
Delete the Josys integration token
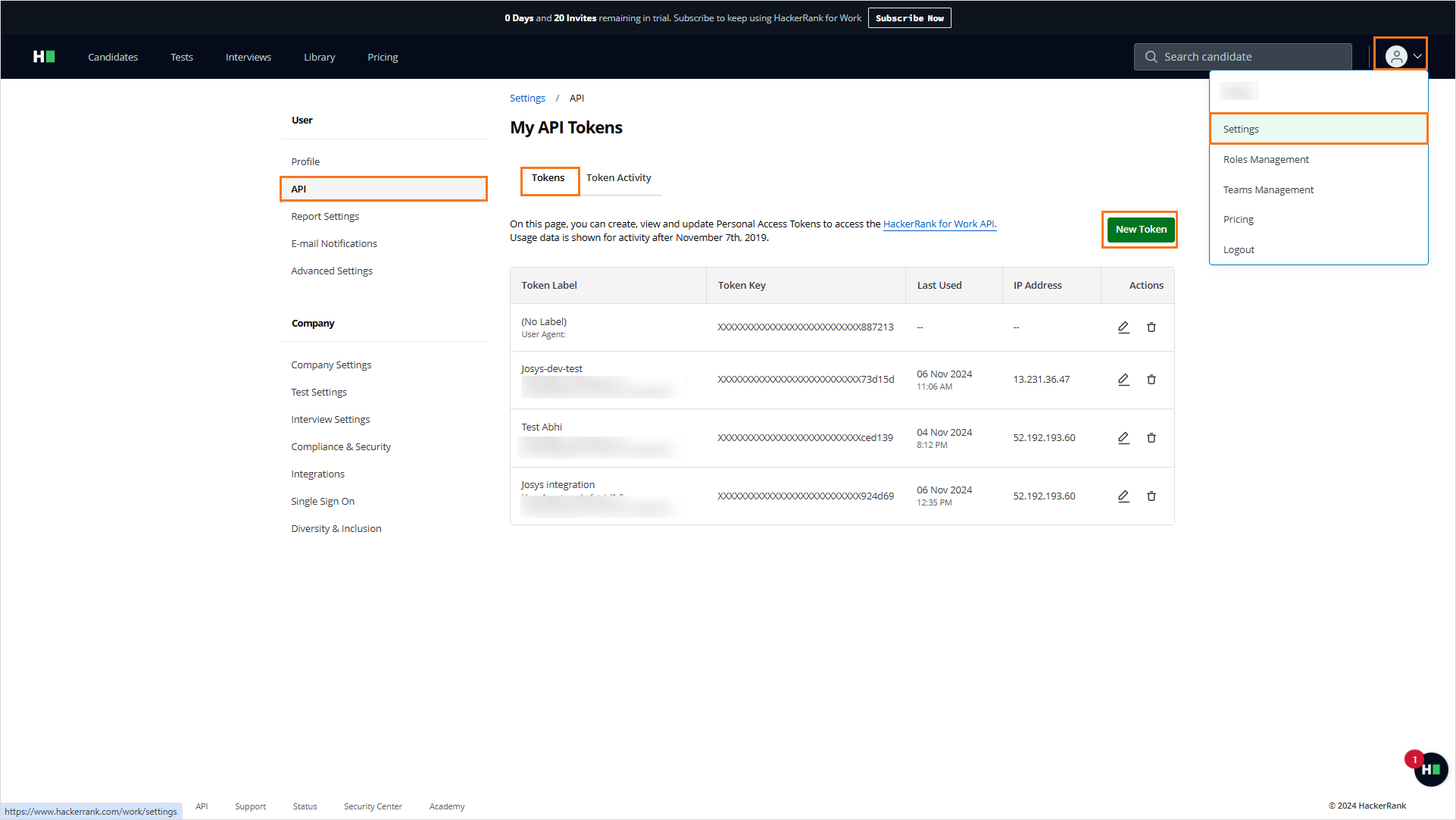pyautogui.click(x=1151, y=496)
